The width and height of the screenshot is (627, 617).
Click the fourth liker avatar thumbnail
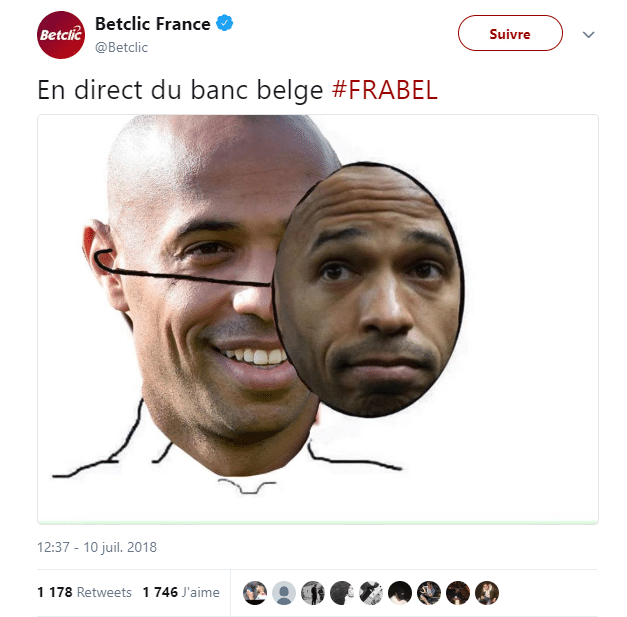click(342, 593)
